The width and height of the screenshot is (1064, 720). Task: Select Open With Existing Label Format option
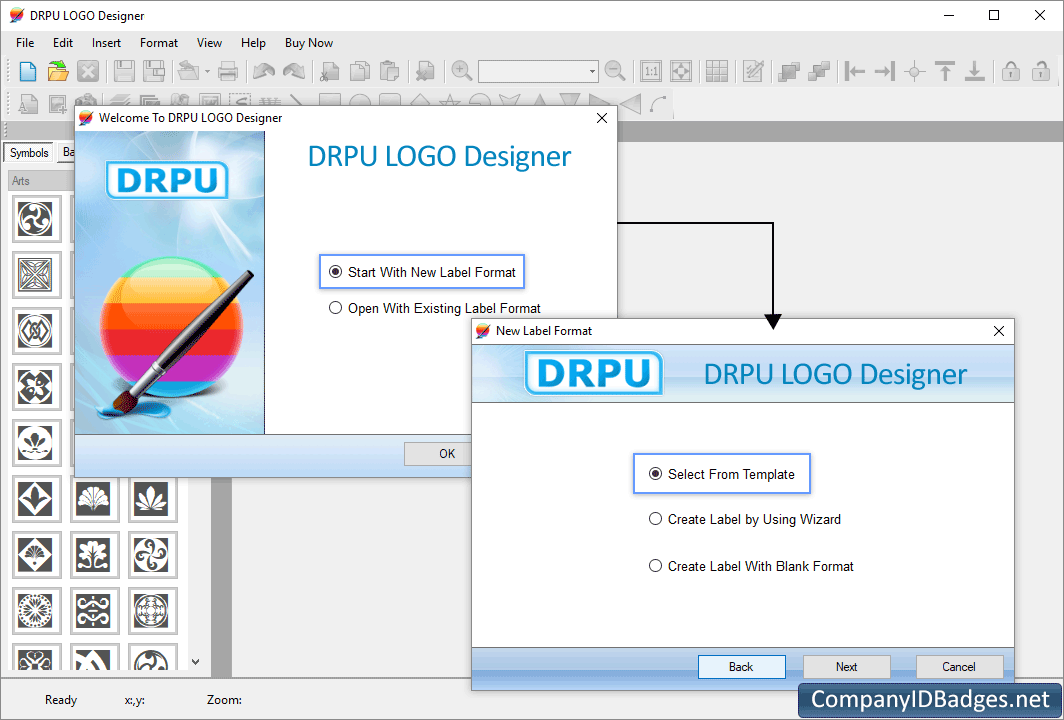[434, 308]
